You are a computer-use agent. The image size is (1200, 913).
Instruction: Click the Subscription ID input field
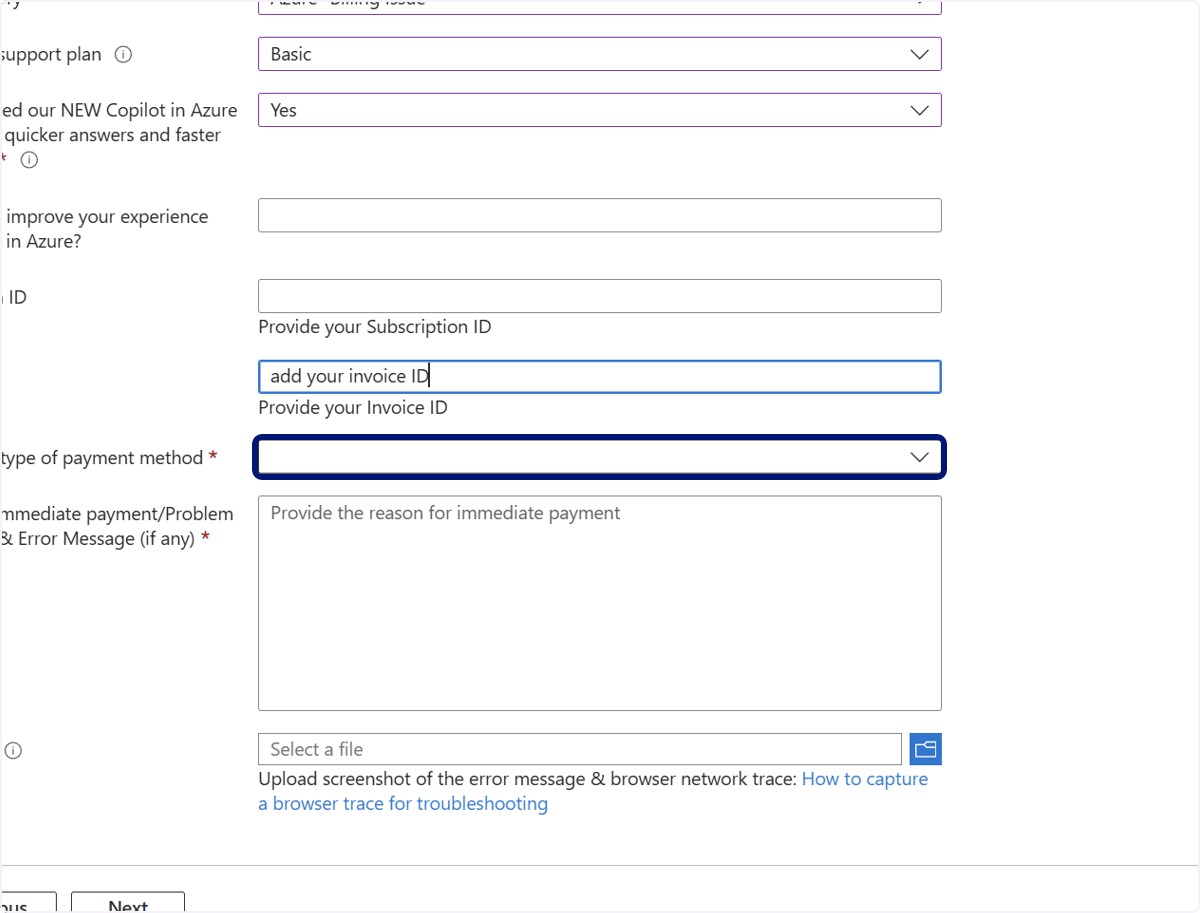599,296
